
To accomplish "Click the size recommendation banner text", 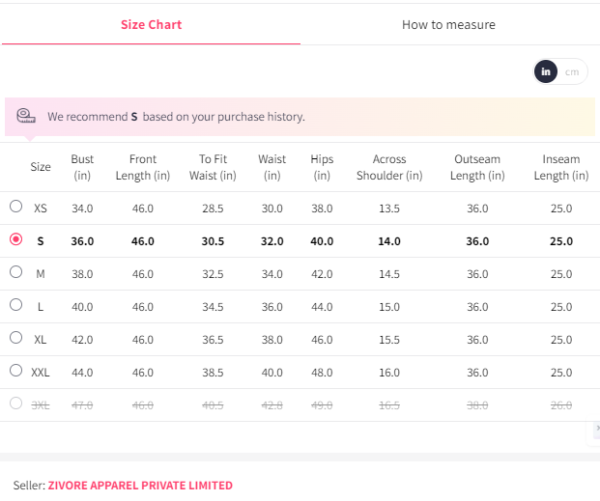I will click(x=175, y=117).
